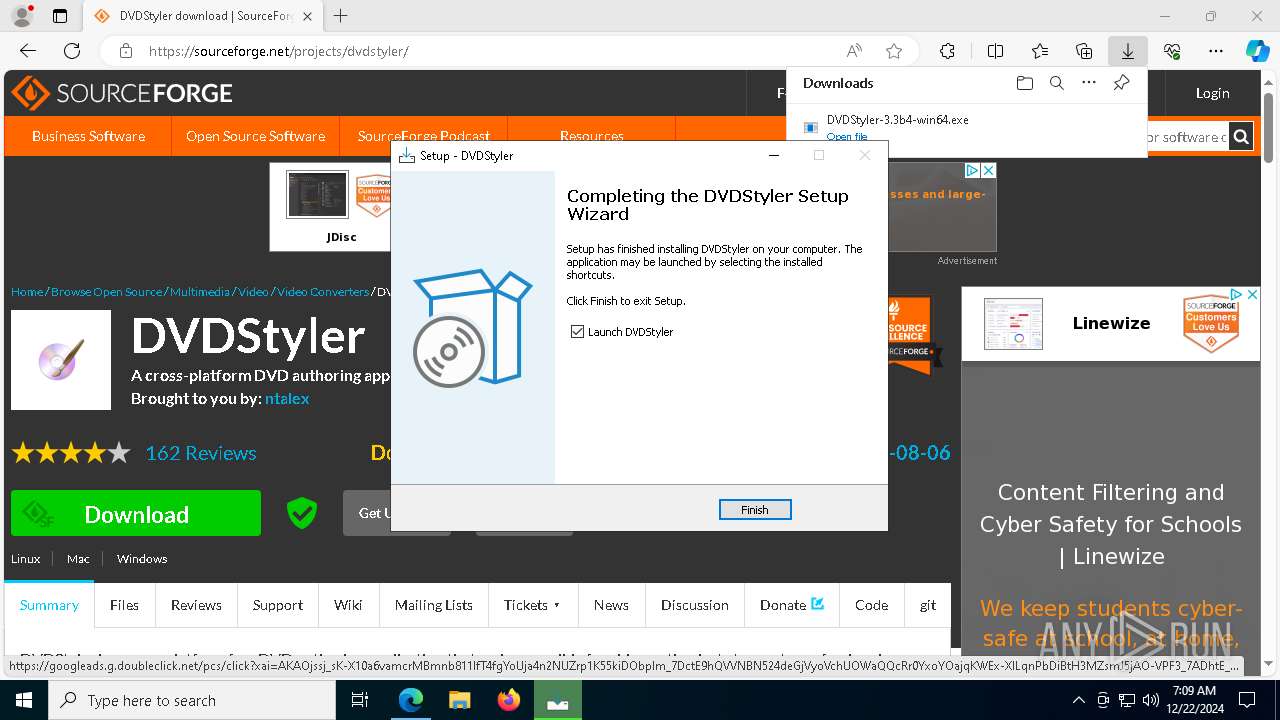Pin the Downloads panel
This screenshot has width=1280, height=720.
pyautogui.click(x=1122, y=83)
